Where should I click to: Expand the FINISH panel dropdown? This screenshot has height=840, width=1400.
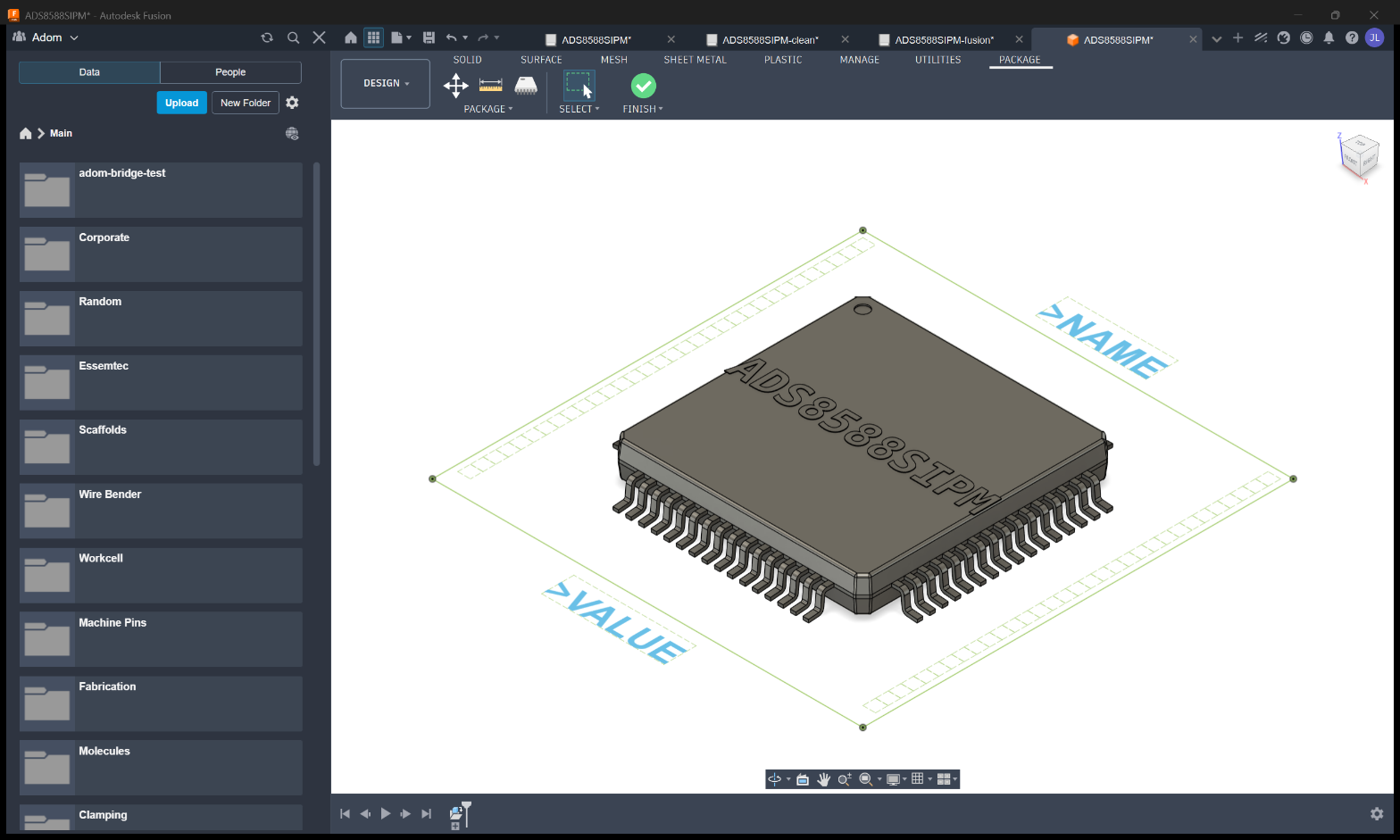(643, 109)
